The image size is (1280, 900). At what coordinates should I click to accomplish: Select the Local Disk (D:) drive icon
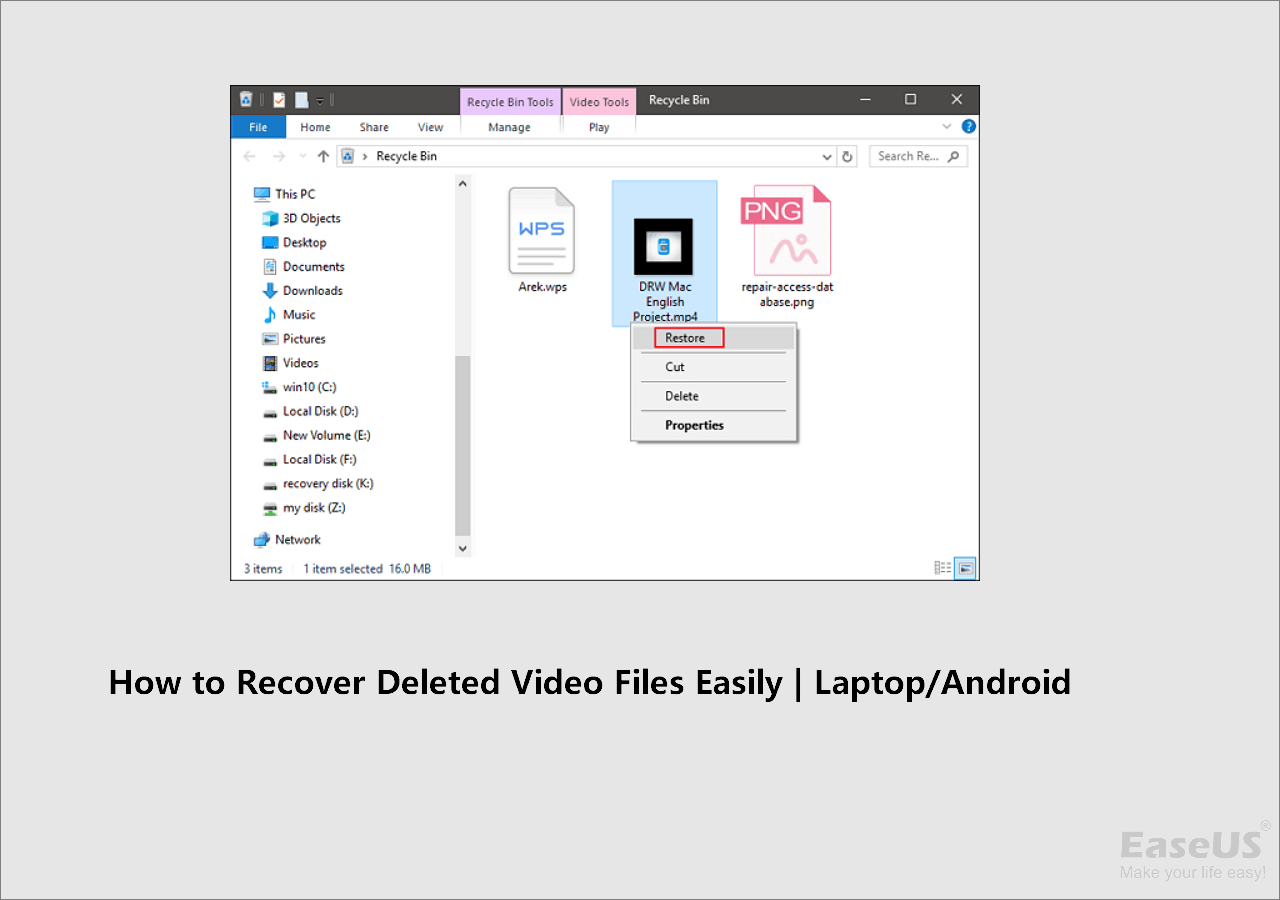click(x=270, y=412)
